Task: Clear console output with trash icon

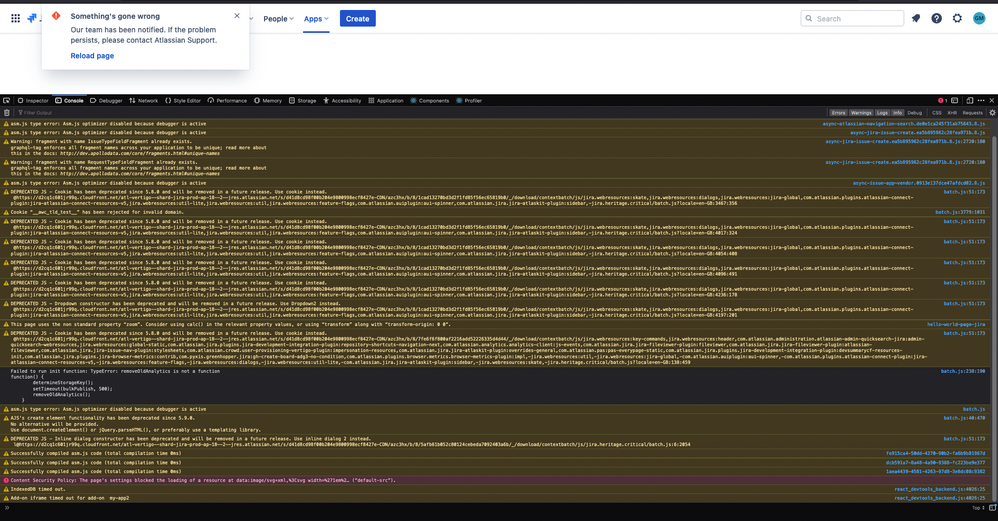Action: (x=7, y=113)
